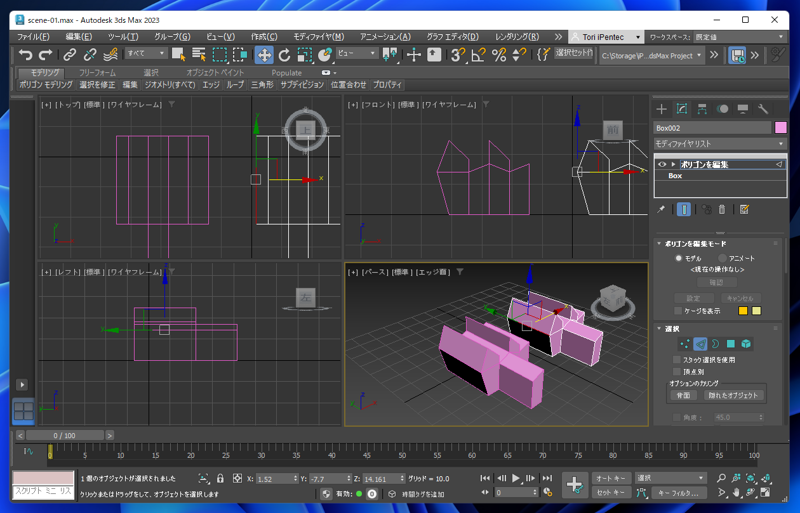The width and height of the screenshot is (800, 513).
Task: Toggle the Spinner Snap icon
Action: pyautogui.click(x=519, y=55)
